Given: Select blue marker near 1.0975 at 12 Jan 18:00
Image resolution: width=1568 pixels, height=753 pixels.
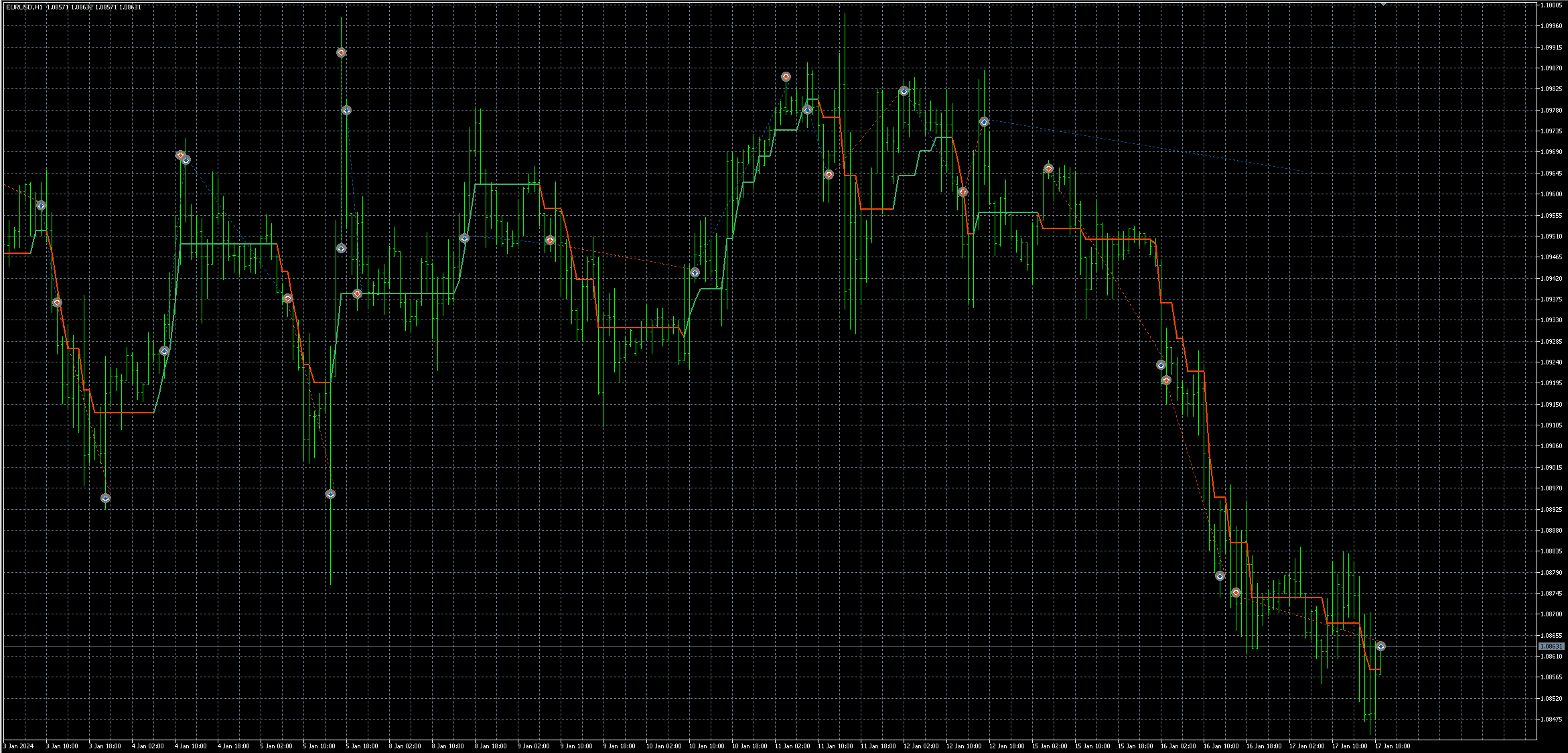Looking at the screenshot, I should click(x=984, y=122).
